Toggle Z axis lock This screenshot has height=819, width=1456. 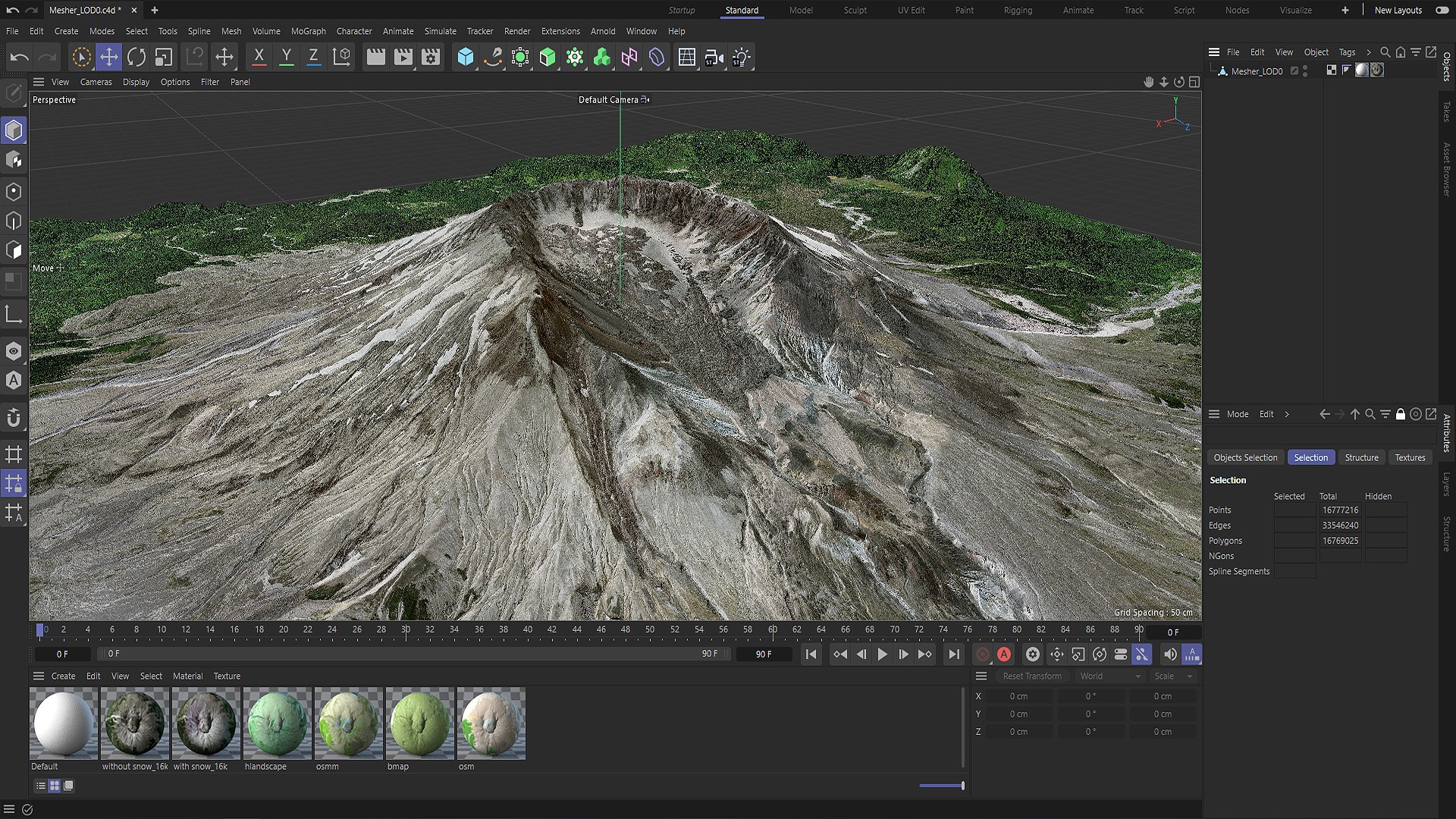tap(313, 57)
